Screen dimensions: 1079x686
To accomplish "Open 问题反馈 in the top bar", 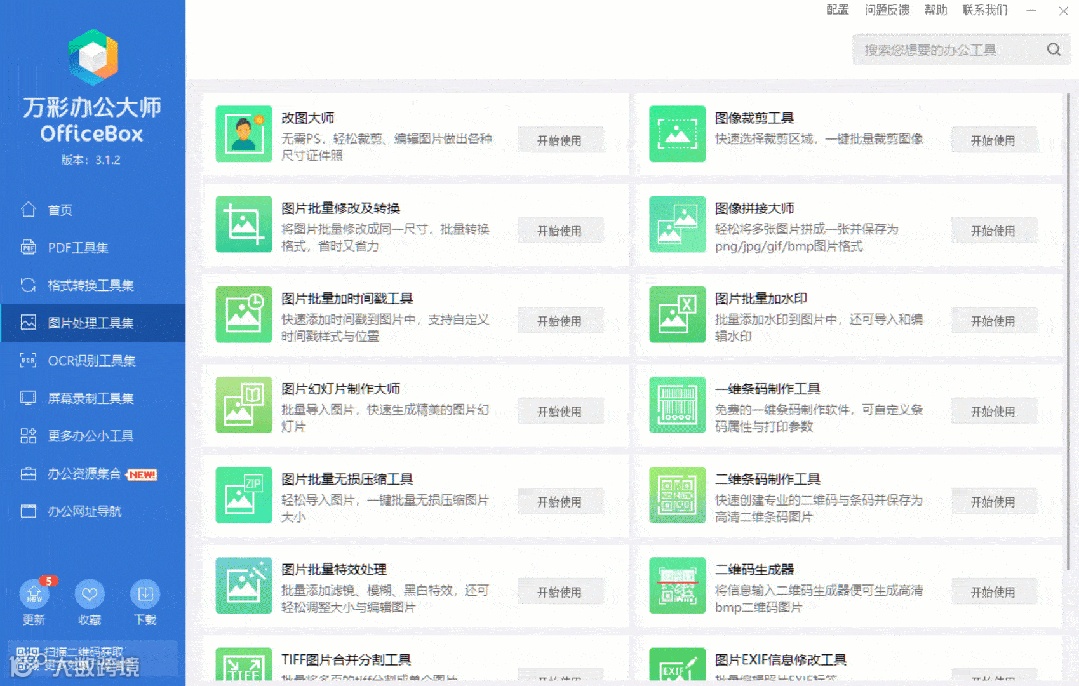I will (887, 10).
